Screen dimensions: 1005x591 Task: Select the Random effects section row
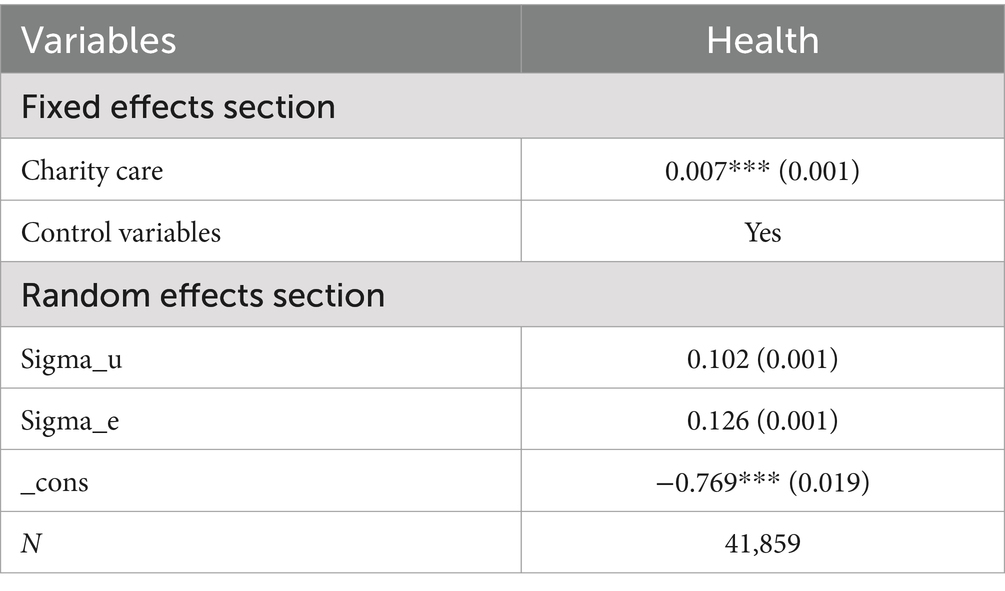point(502,295)
